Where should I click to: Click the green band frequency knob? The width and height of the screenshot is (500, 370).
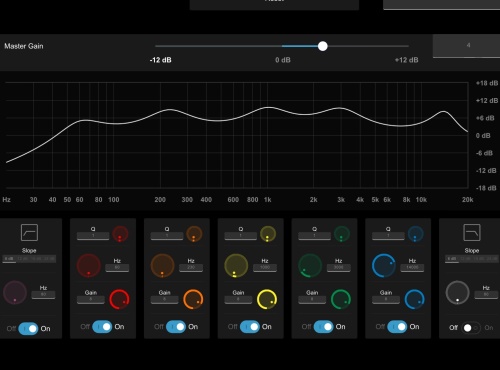pos(310,266)
